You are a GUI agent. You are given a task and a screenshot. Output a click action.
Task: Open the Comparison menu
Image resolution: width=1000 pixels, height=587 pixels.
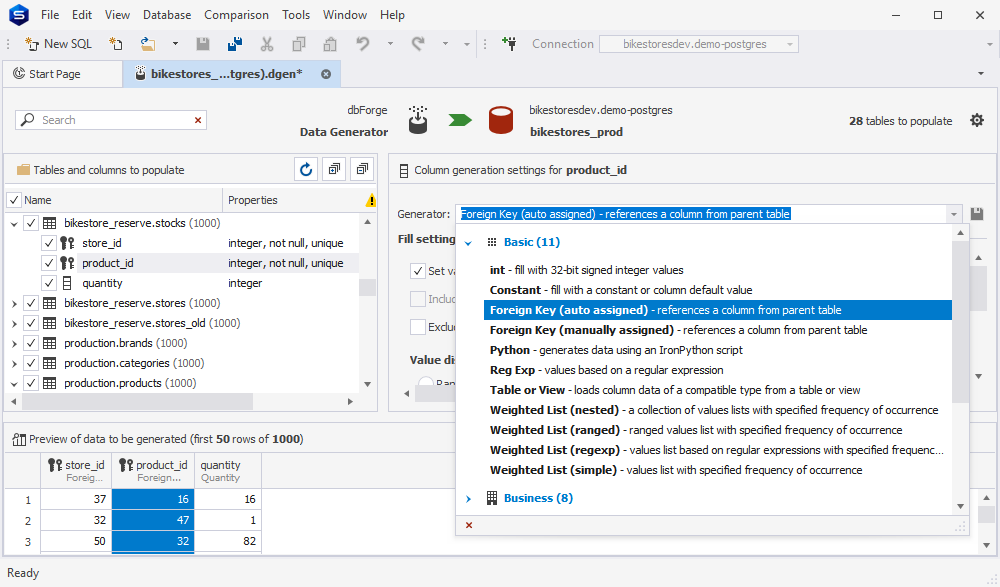[x=237, y=15]
